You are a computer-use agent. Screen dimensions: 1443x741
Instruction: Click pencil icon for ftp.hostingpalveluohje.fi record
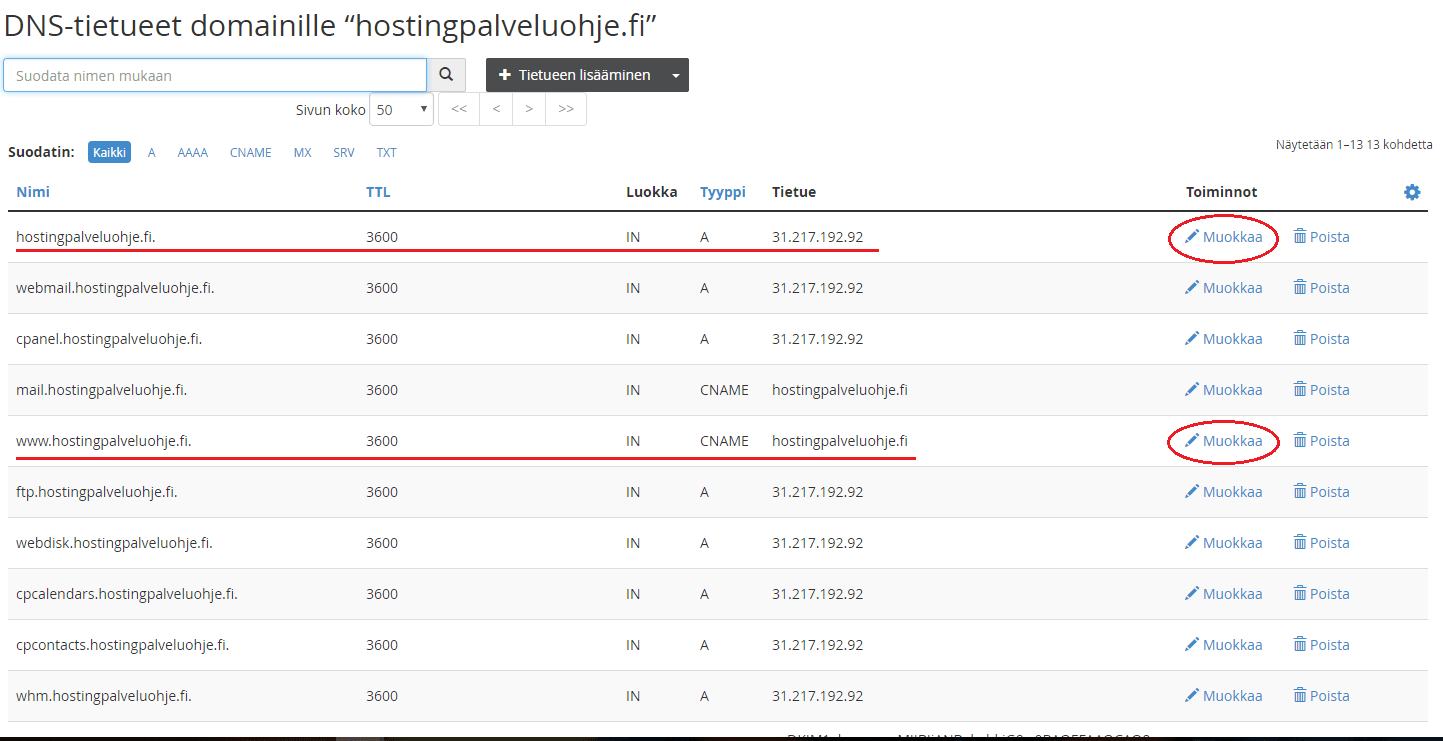click(1192, 492)
